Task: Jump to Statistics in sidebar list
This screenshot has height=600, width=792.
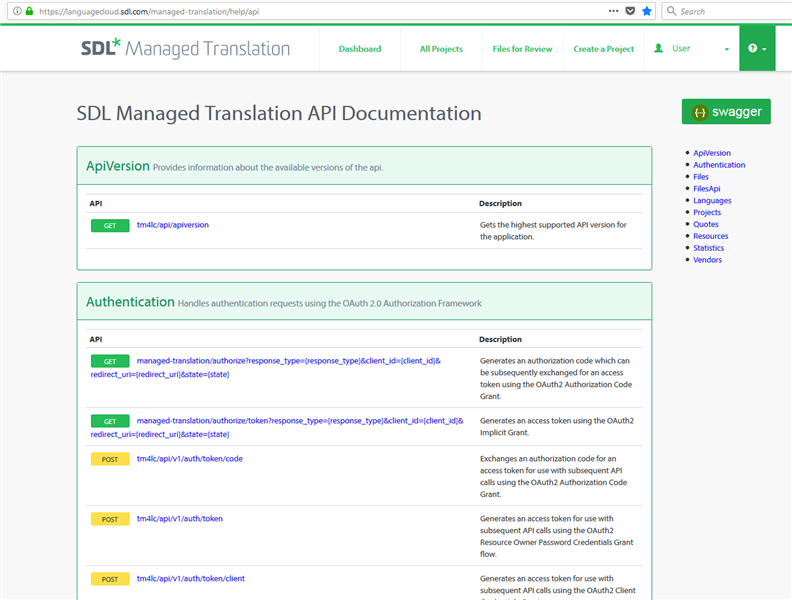Action: 708,248
